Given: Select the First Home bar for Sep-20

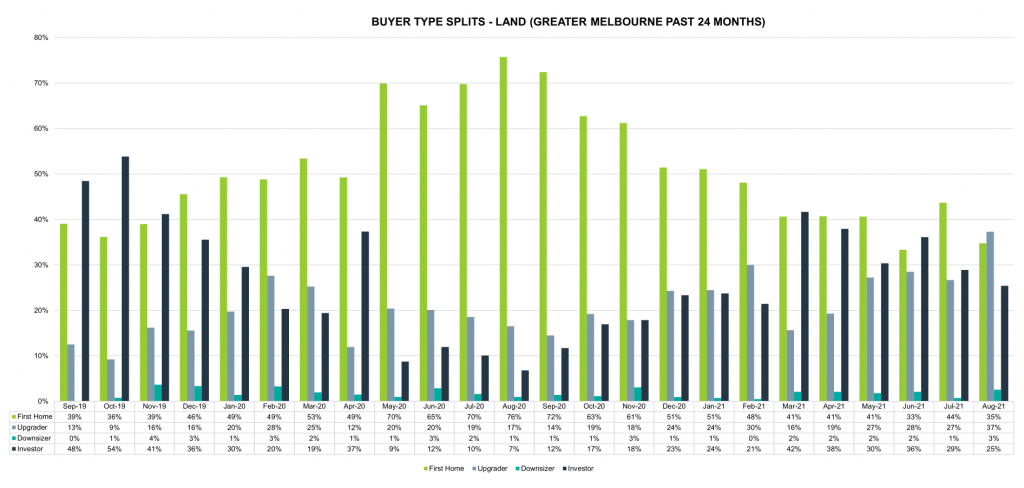Looking at the screenshot, I should tap(543, 236).
